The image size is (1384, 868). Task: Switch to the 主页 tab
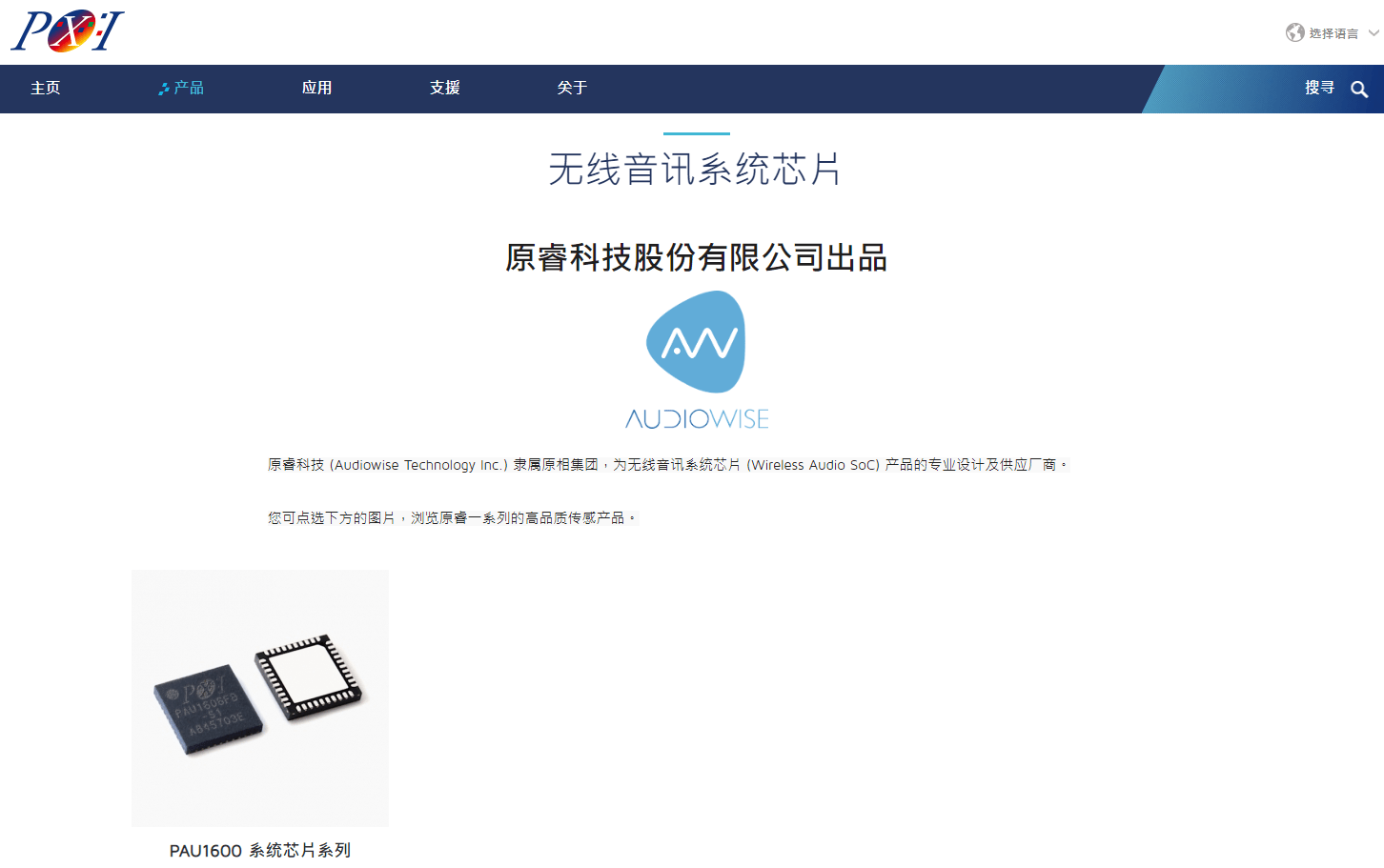pyautogui.click(x=45, y=88)
